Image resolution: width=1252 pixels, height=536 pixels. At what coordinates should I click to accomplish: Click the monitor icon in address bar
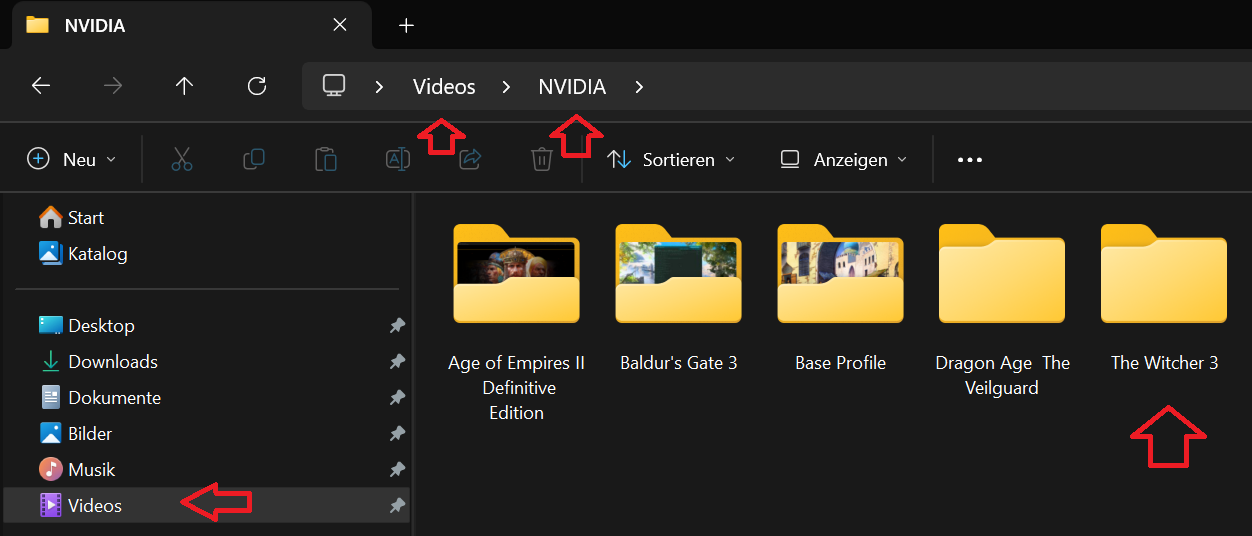pyautogui.click(x=334, y=86)
